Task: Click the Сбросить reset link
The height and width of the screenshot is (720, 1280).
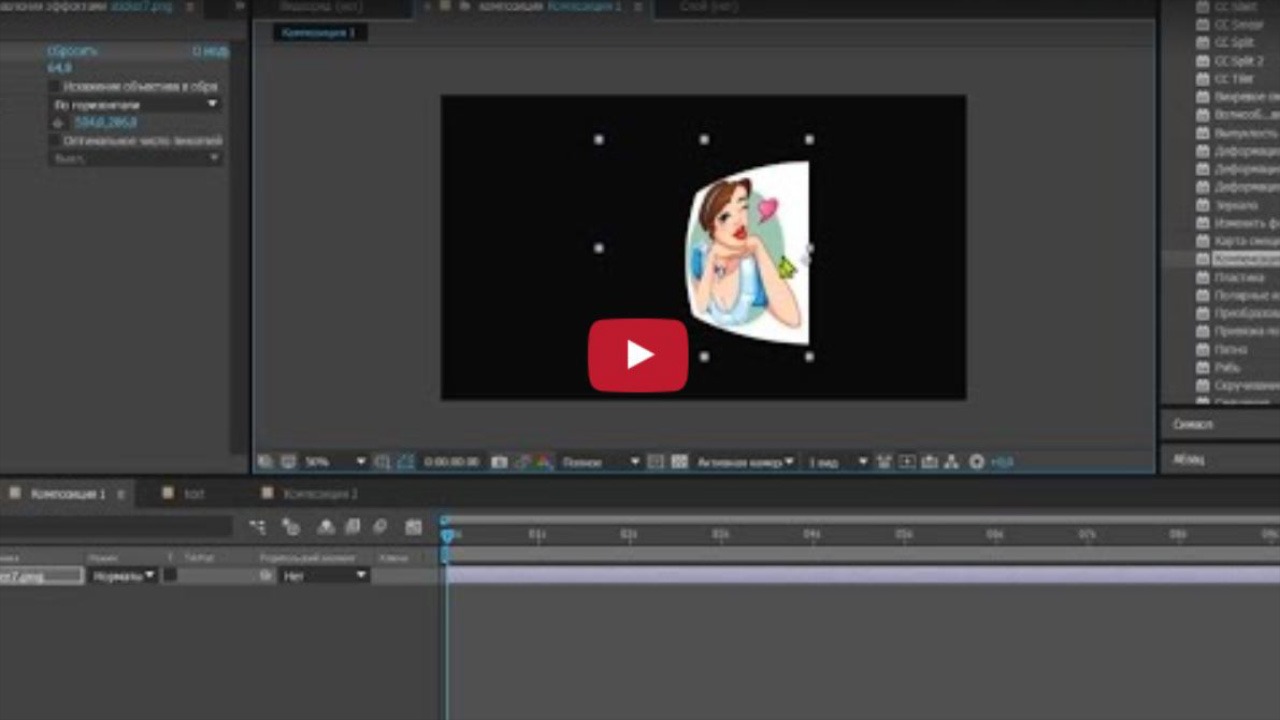Action: tap(72, 51)
